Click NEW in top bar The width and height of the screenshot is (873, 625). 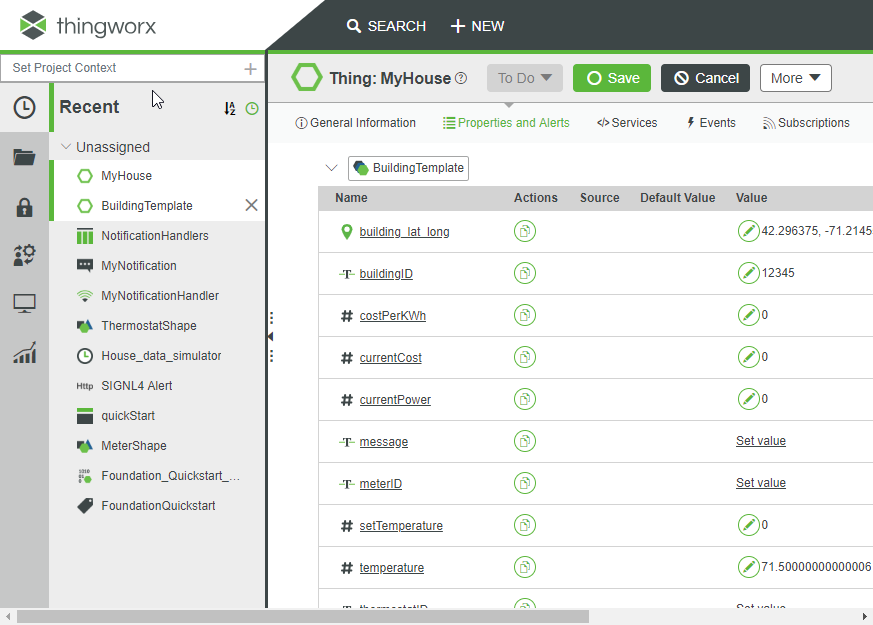(477, 26)
